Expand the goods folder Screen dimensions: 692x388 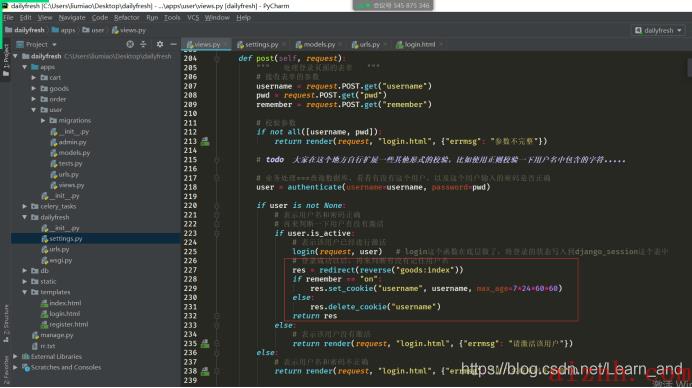(x=34, y=88)
